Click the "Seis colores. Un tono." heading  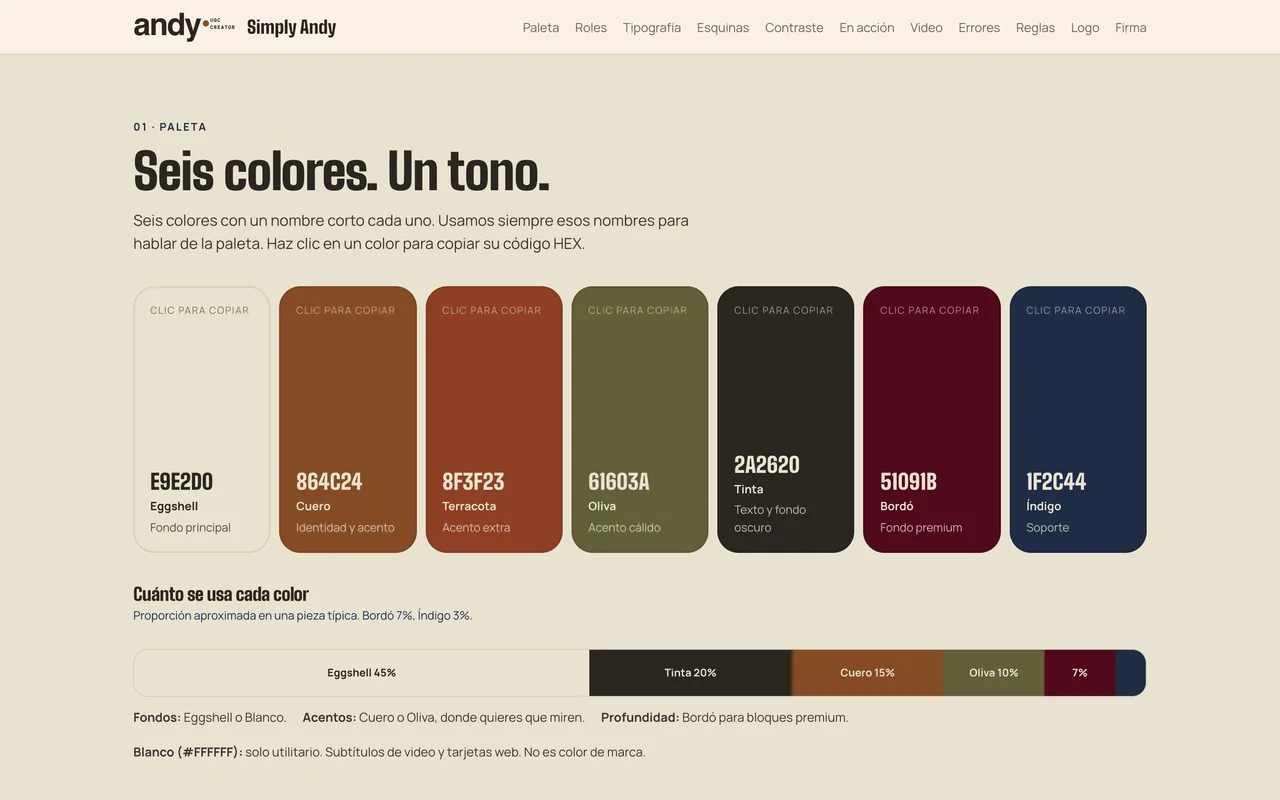pos(341,171)
